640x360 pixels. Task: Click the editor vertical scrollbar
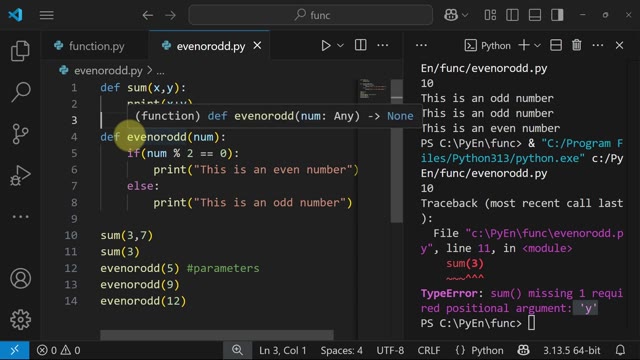click(x=396, y=151)
